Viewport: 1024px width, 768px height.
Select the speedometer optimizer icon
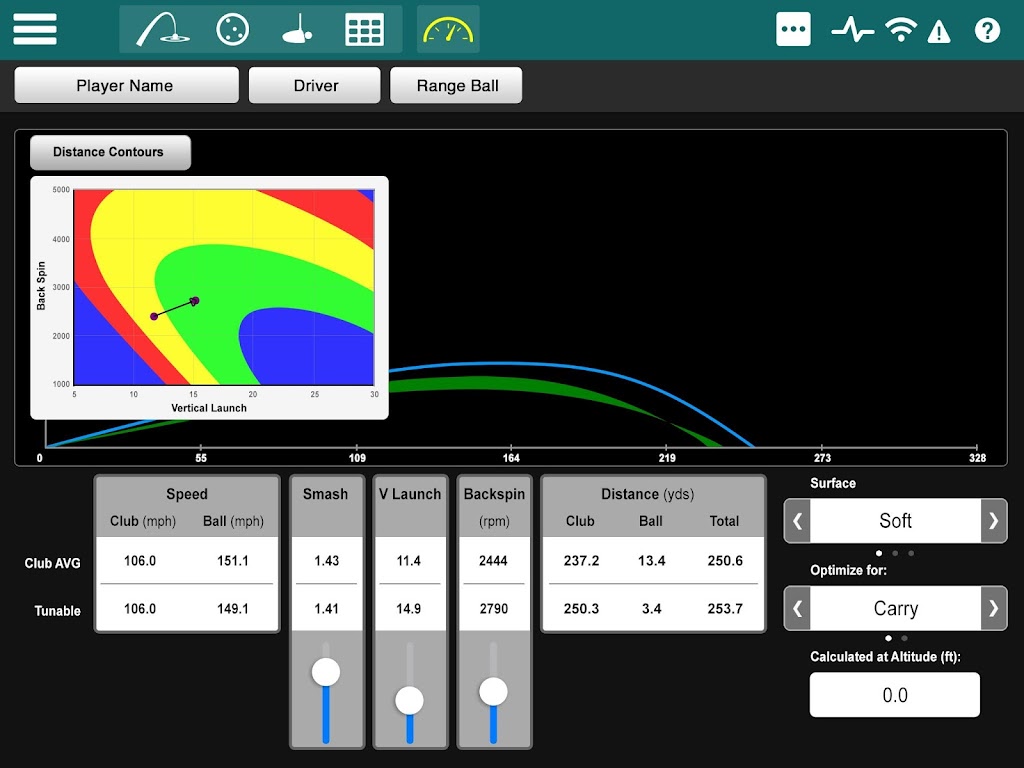448,29
